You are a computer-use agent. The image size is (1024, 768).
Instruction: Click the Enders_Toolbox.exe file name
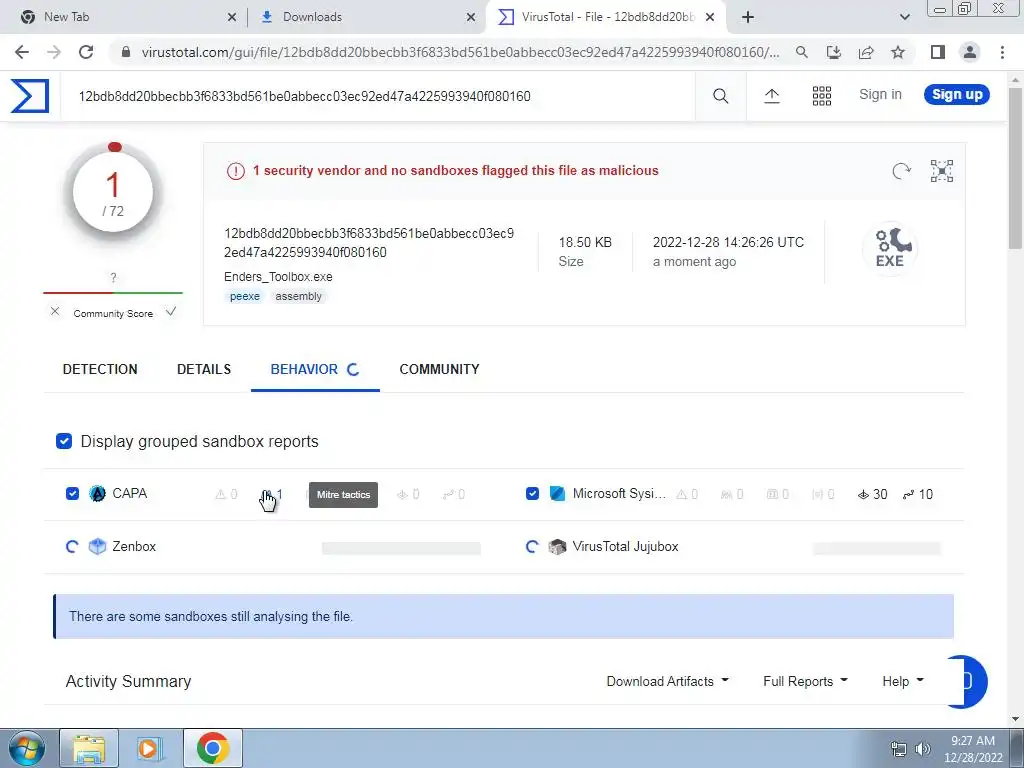(278, 277)
